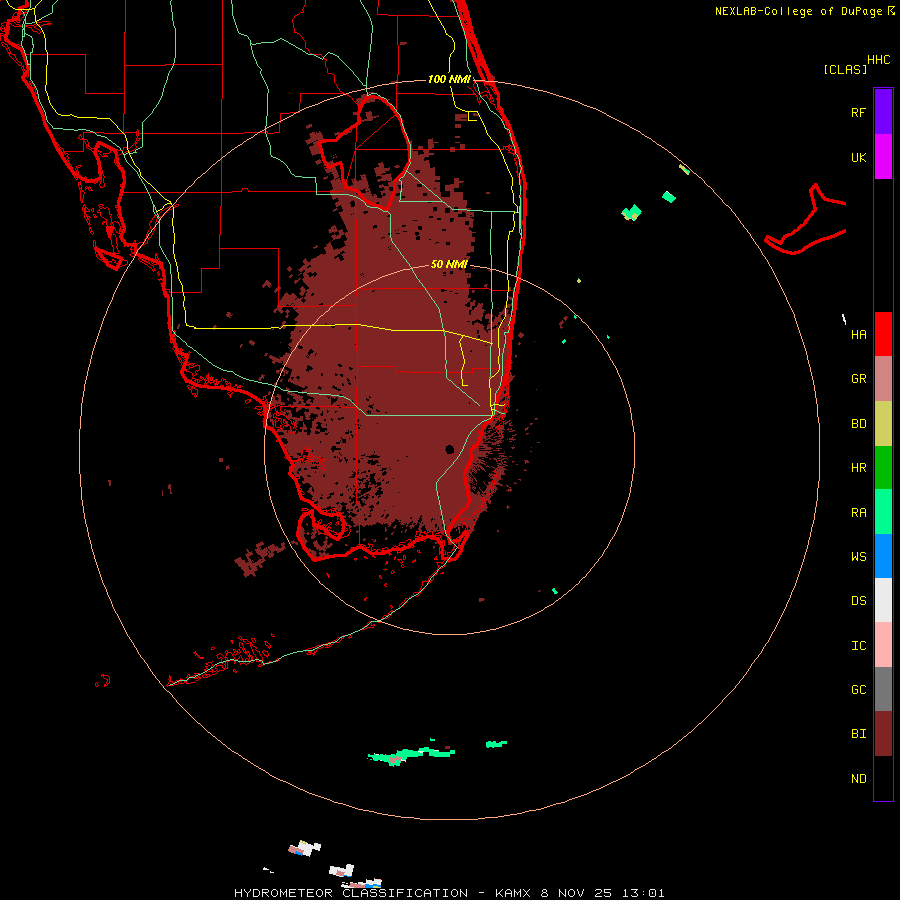
Task: Click the 'RA' legend label
Action: click(858, 513)
